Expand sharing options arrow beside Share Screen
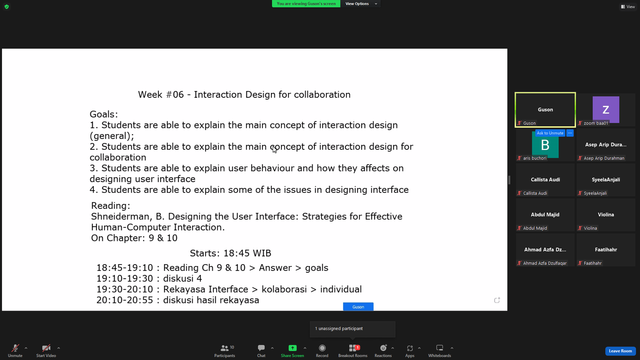640x360 pixels. pos(304,348)
